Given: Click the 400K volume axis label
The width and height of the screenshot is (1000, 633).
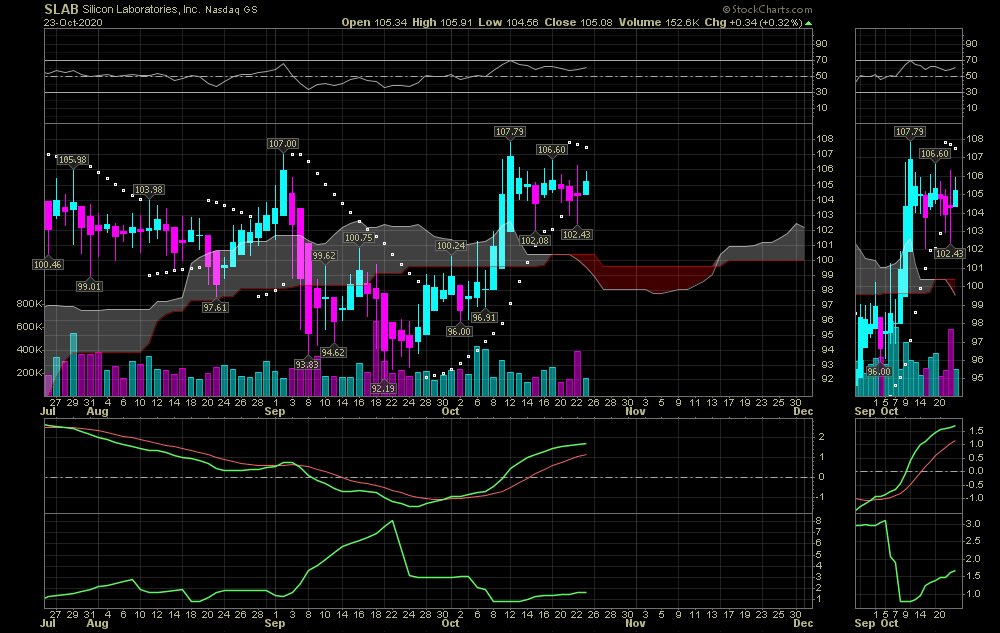Looking at the screenshot, I should (29, 349).
